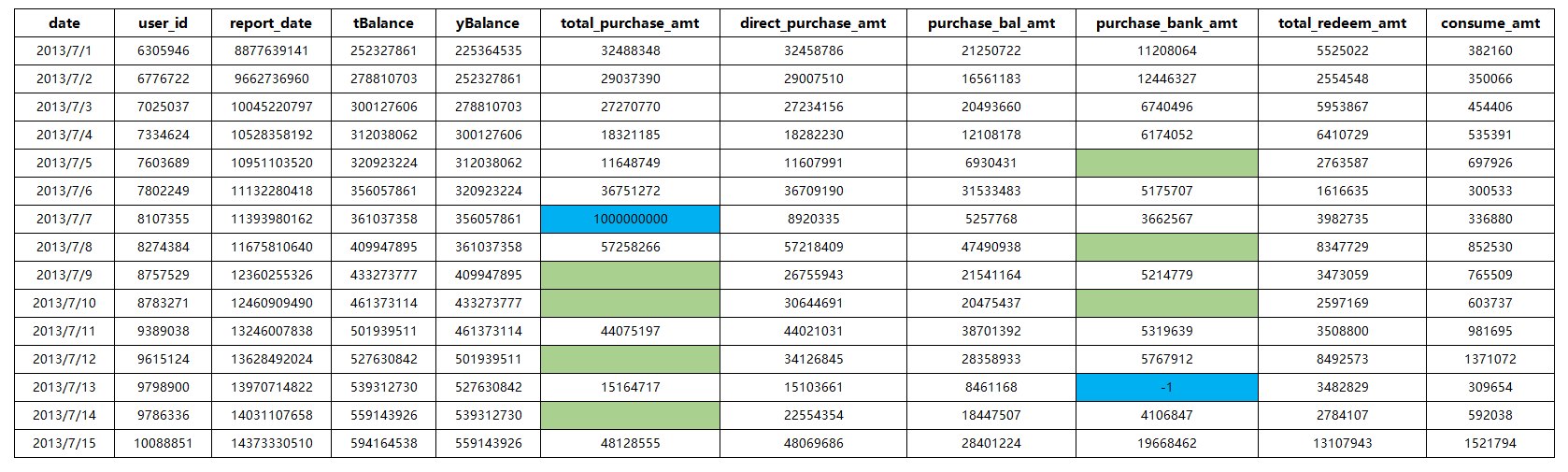Click the green total_purchase_amt cell for 2013/7/14
The height and width of the screenshot is (472, 1568).
pos(630,415)
